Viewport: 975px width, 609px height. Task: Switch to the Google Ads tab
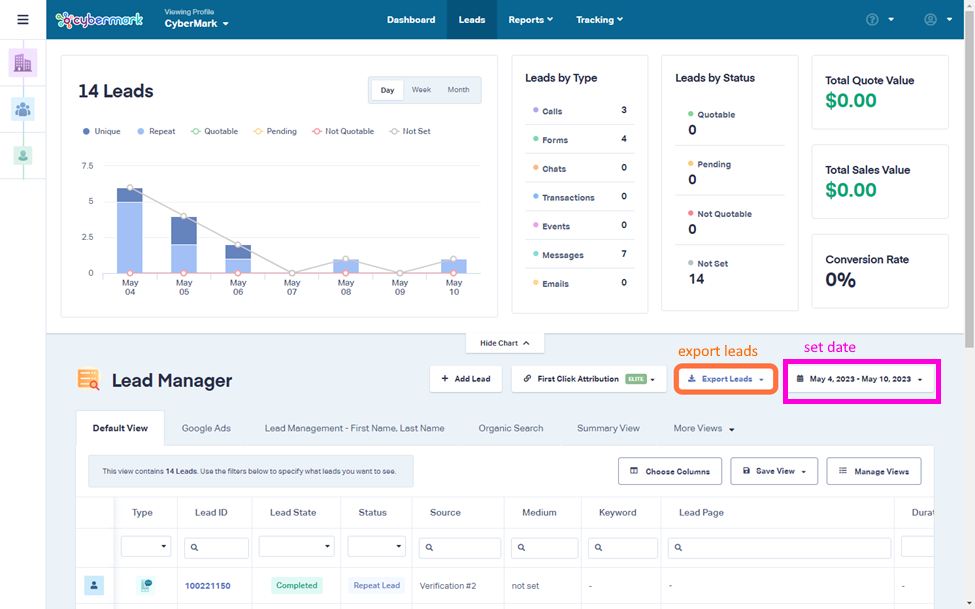[206, 428]
